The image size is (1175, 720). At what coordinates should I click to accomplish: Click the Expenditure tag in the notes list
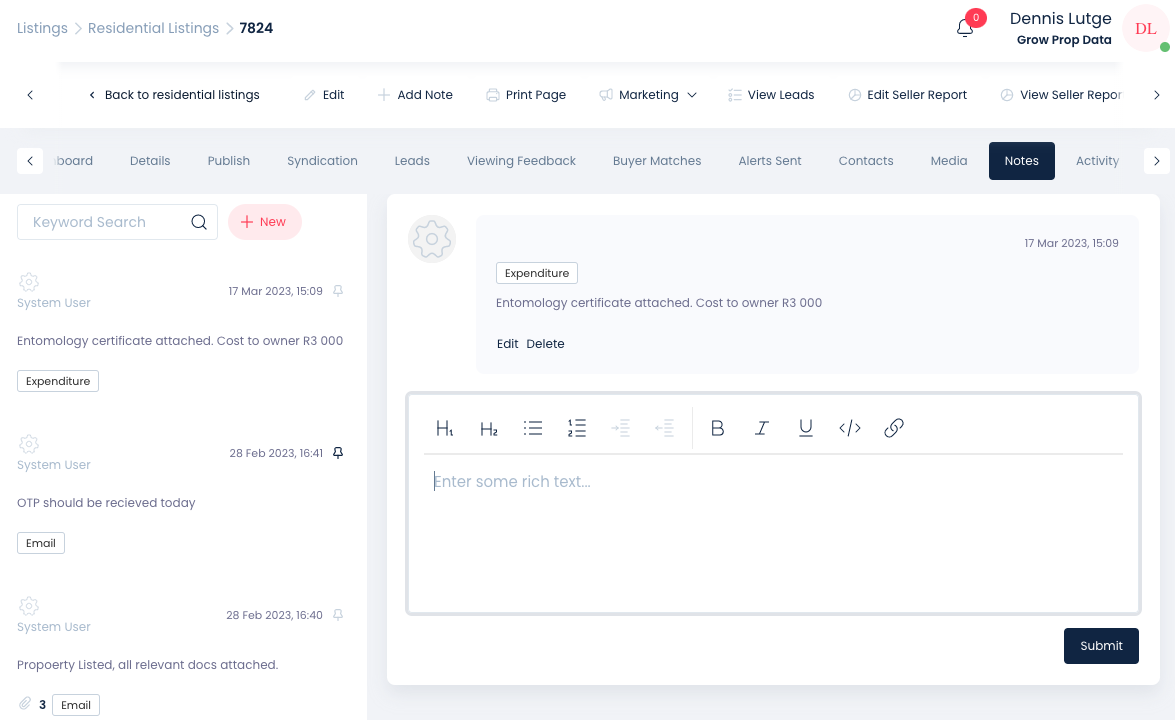click(x=58, y=381)
